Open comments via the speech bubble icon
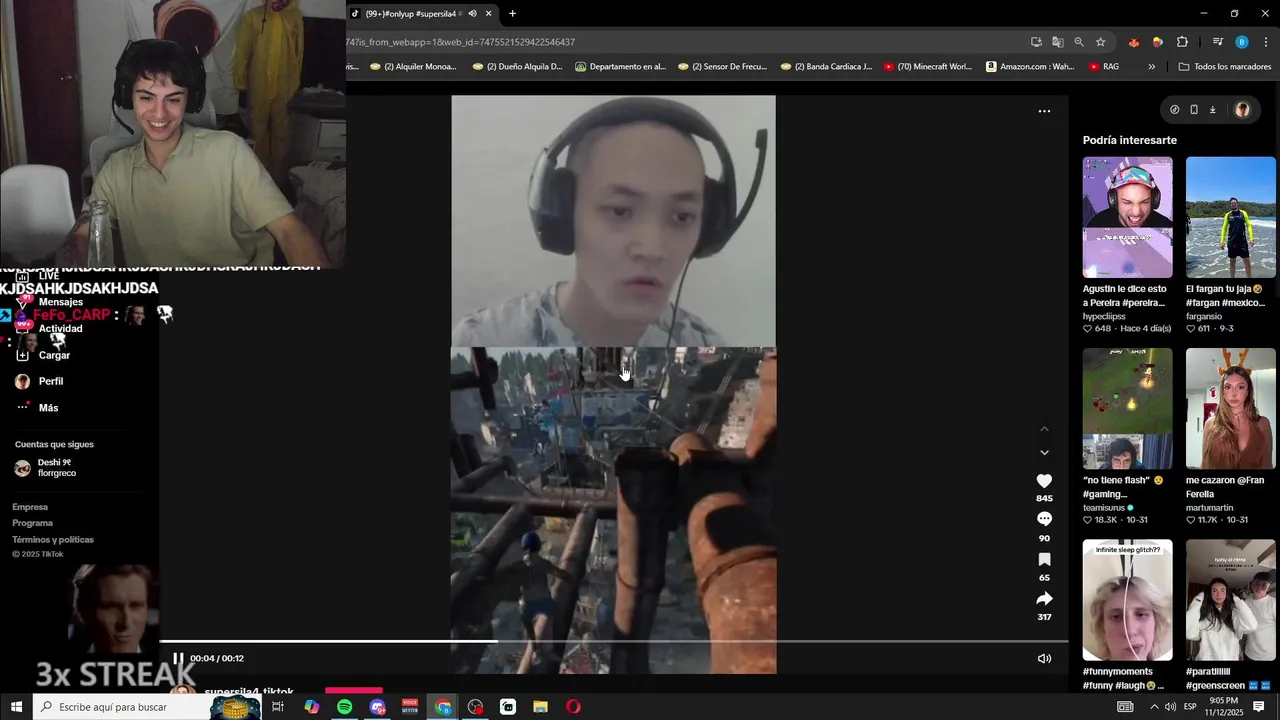 click(1044, 519)
